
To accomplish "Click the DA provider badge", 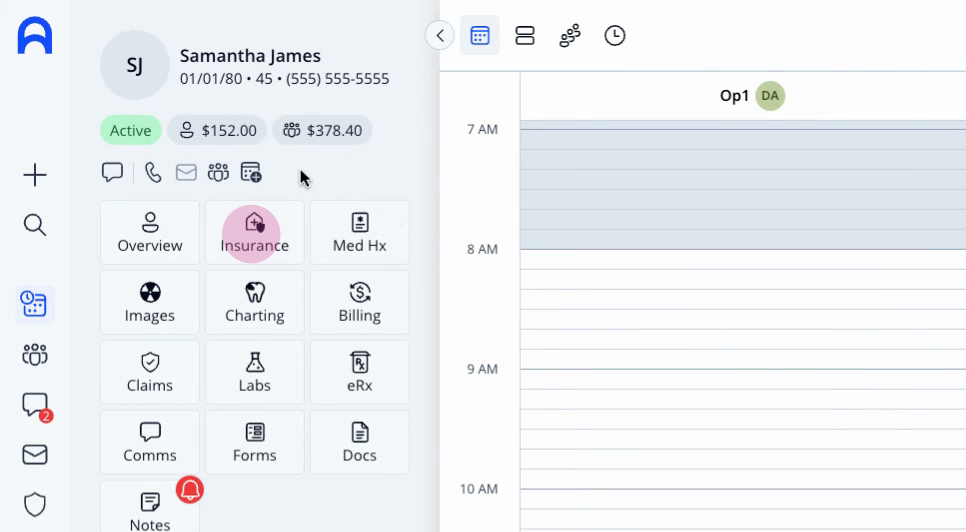I will pos(770,96).
